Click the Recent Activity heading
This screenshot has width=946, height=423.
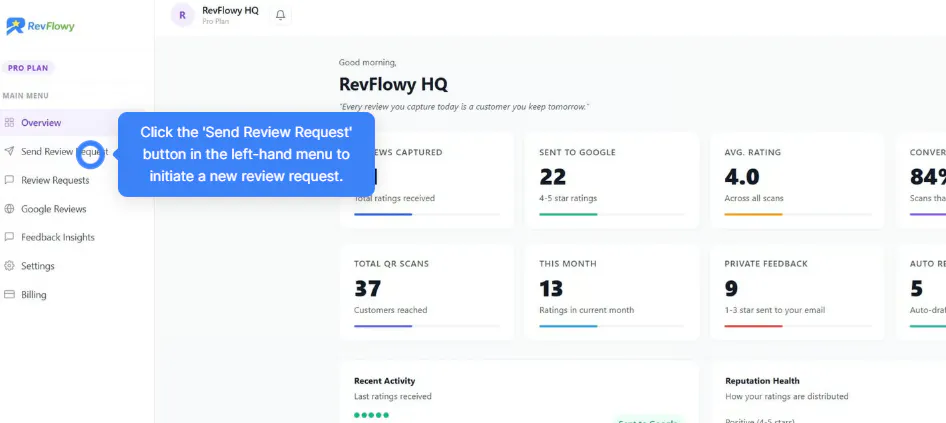point(384,381)
